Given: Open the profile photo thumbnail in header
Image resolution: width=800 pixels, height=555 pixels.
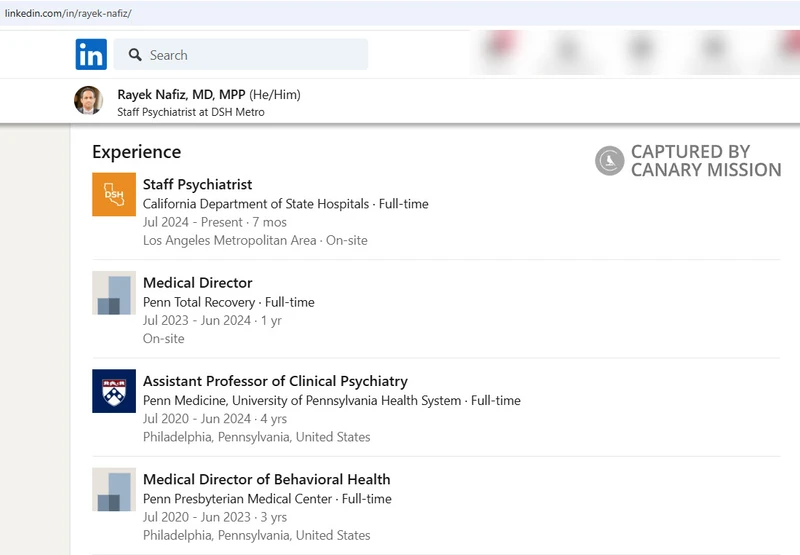Looking at the screenshot, I should [88, 100].
